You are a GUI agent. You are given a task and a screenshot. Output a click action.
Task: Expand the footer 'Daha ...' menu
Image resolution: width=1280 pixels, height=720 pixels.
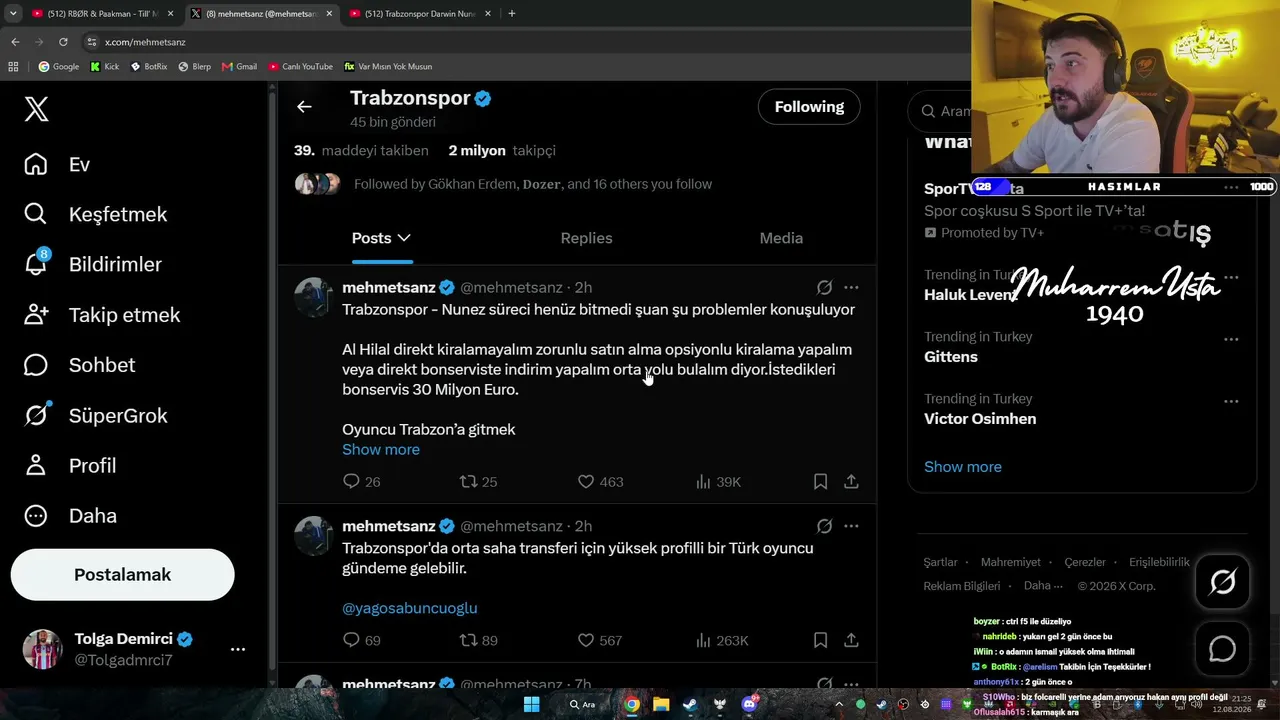[x=1043, y=586]
